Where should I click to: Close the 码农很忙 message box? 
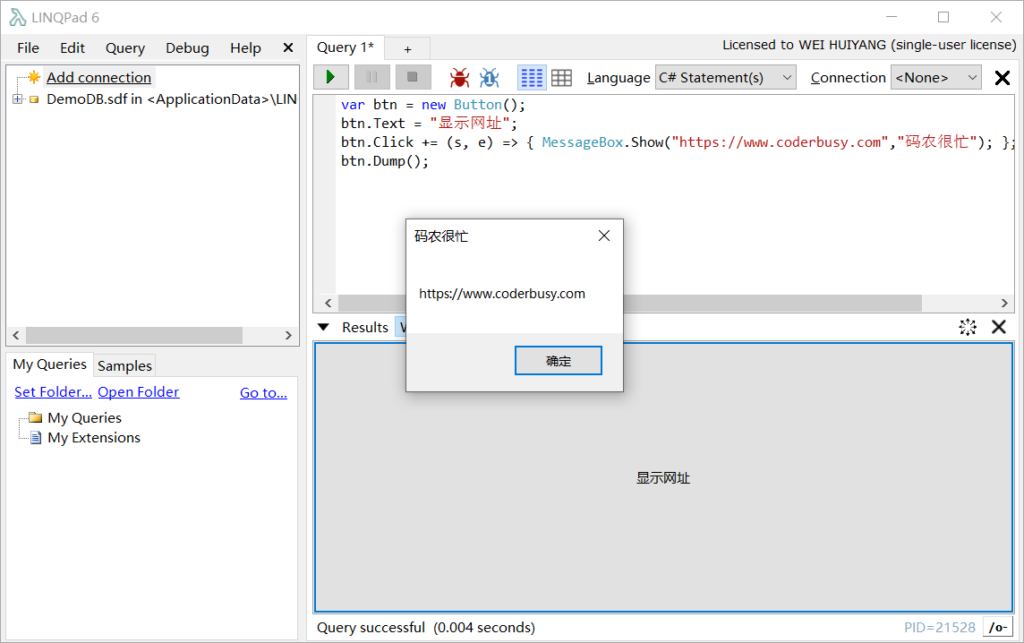[x=604, y=236]
